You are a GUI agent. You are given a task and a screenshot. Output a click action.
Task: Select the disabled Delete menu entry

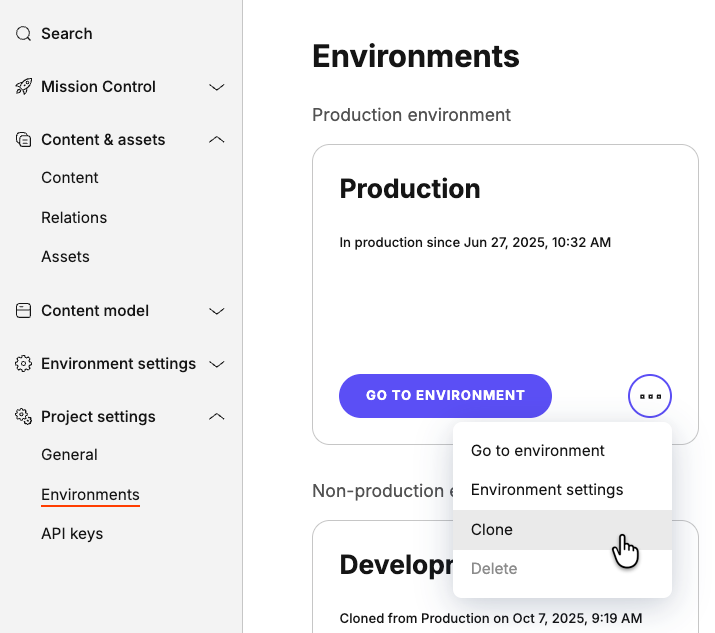pyautogui.click(x=562, y=569)
